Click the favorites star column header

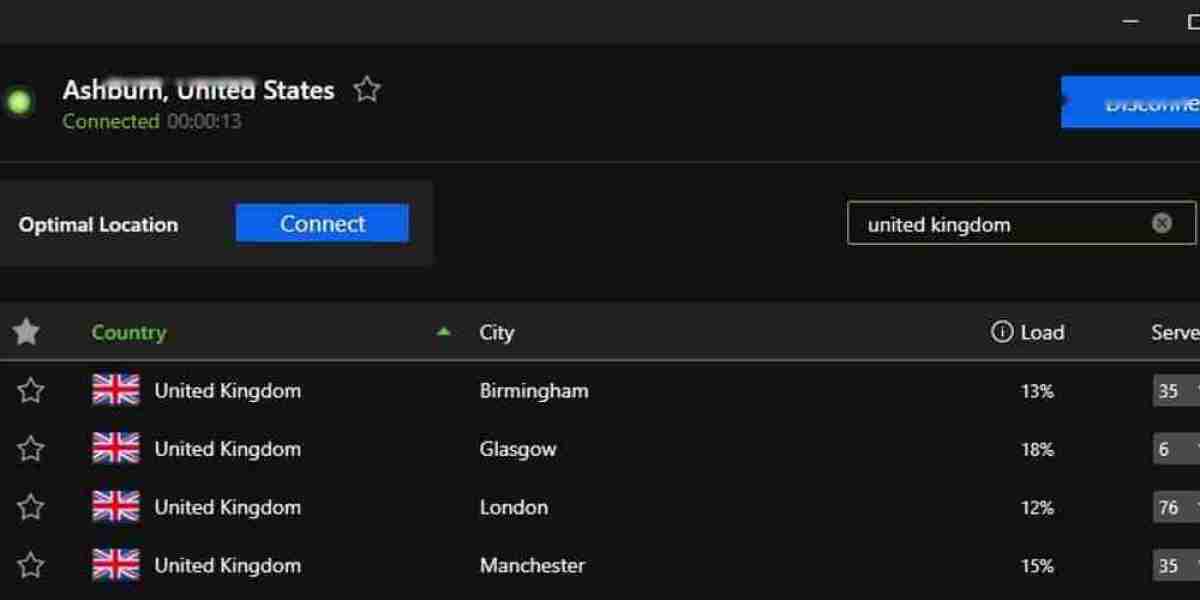26,331
